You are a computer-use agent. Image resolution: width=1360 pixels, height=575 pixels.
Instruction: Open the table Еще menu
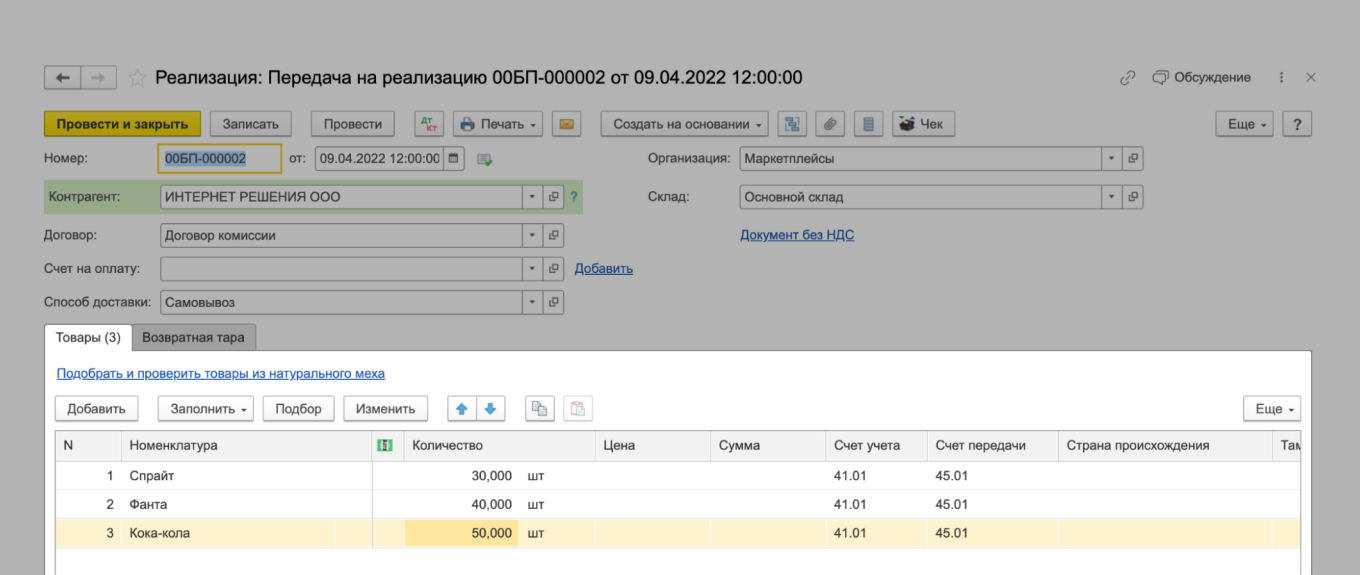[1272, 408]
